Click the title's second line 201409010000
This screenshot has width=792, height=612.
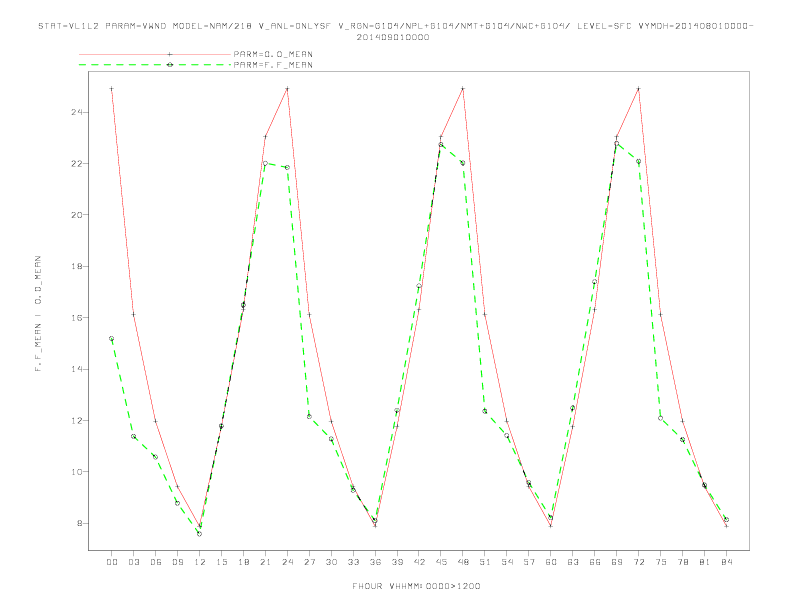click(x=393, y=37)
